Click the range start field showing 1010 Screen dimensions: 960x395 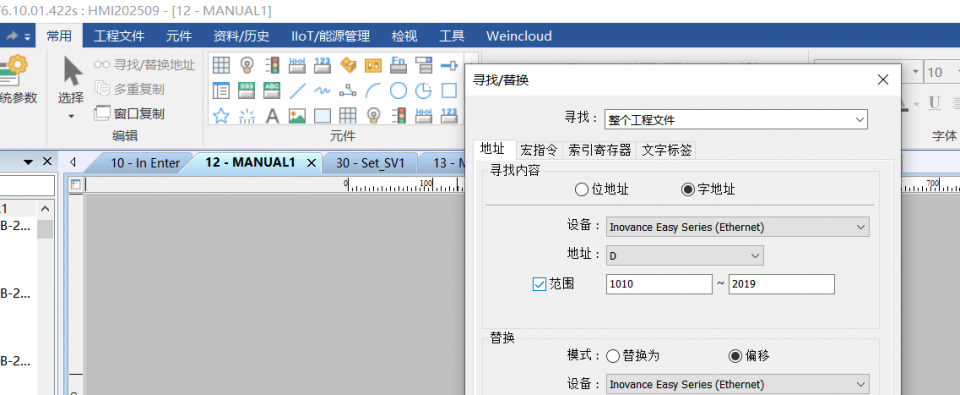(x=659, y=284)
